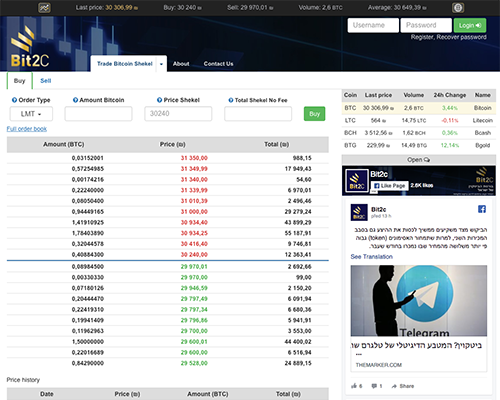
Task: Click 24h Change column header
Action: pyautogui.click(x=450, y=95)
